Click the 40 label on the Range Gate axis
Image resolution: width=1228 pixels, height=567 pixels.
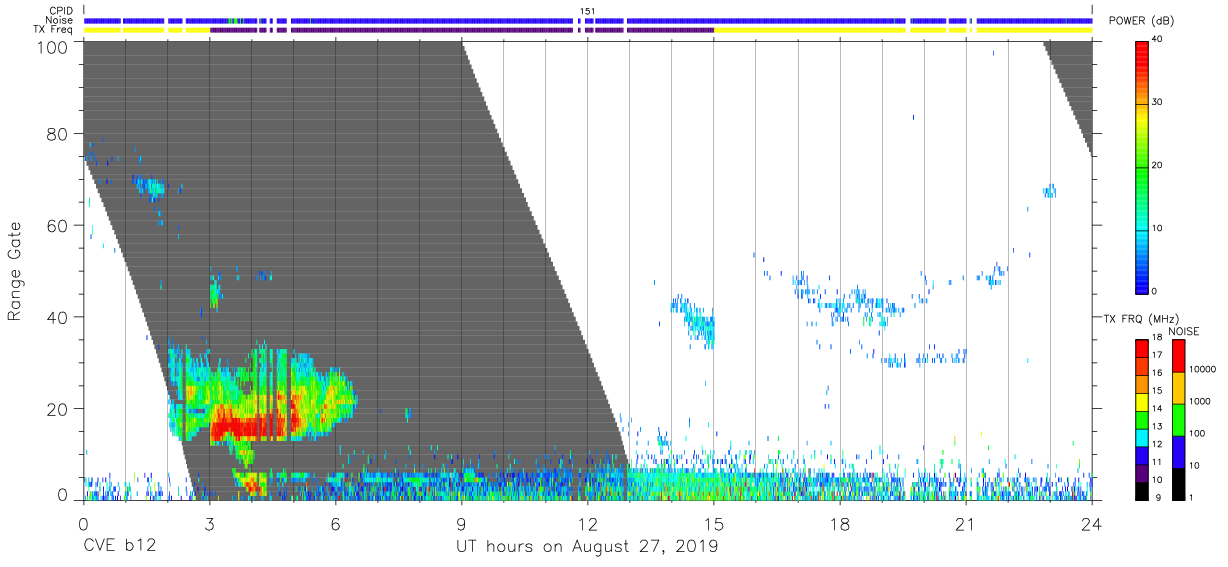58,317
